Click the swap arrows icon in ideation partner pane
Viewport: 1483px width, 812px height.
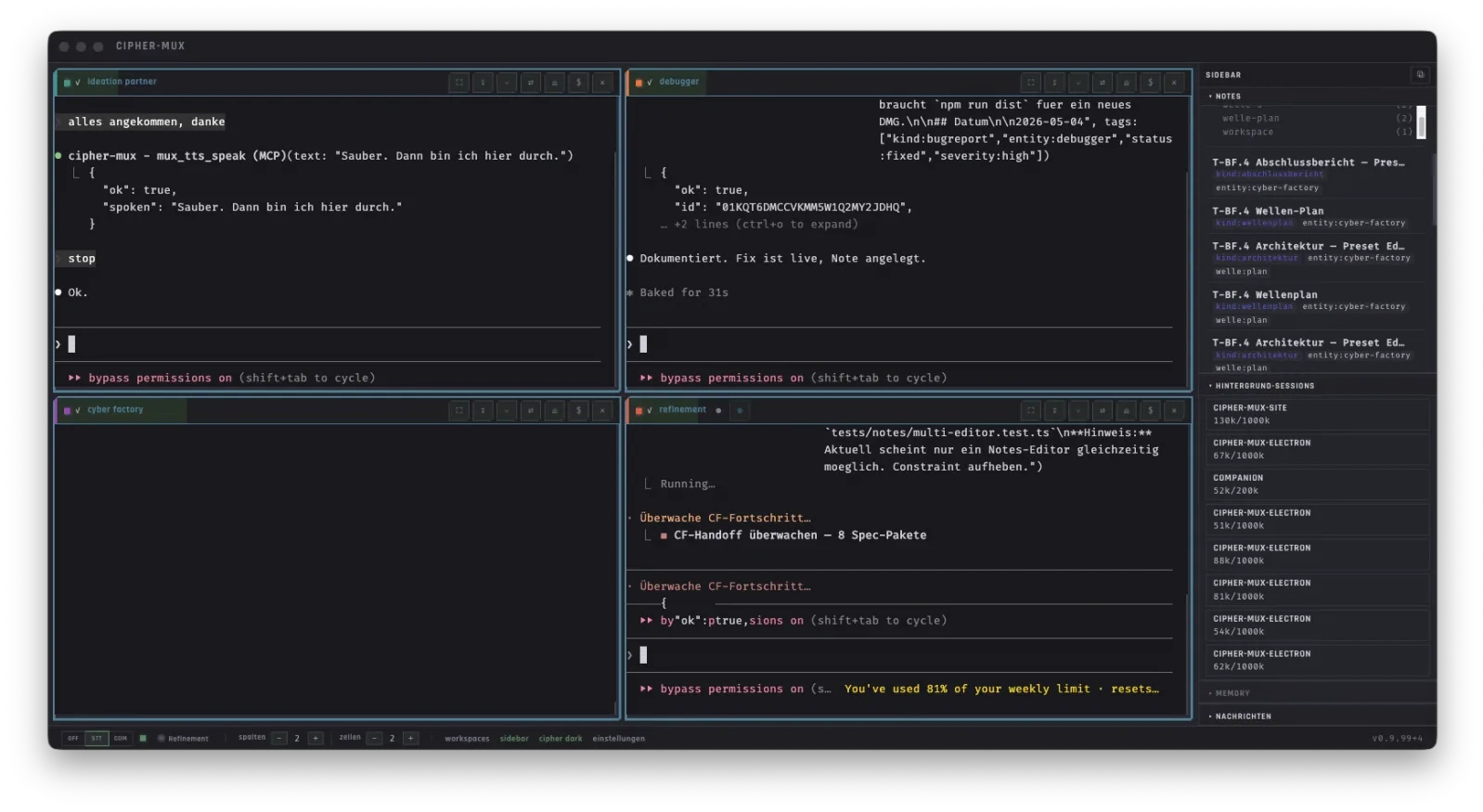click(531, 83)
